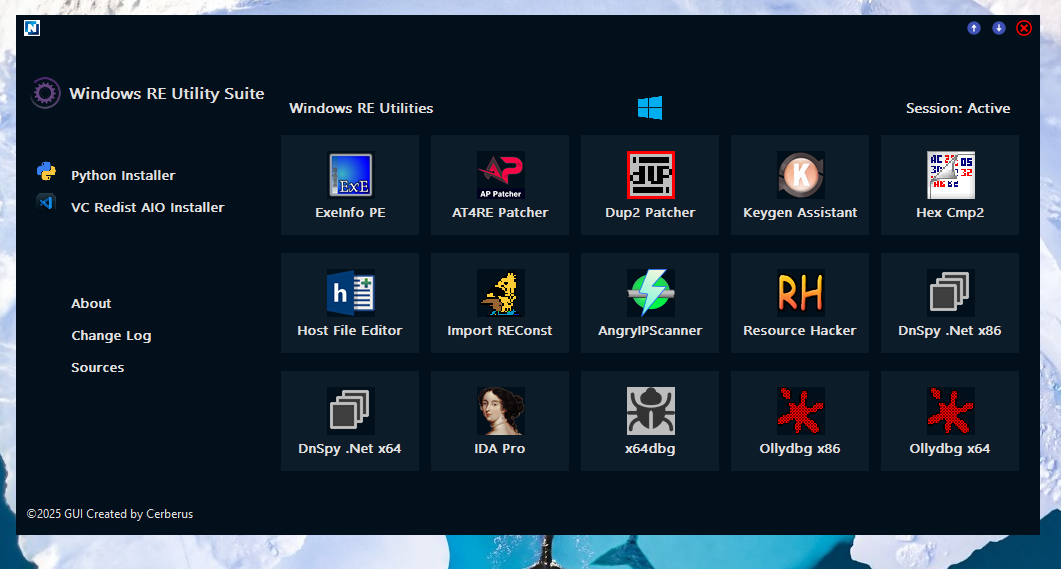The height and width of the screenshot is (569, 1061).
Task: Open IDA Pro portrait icon
Action: click(x=500, y=411)
